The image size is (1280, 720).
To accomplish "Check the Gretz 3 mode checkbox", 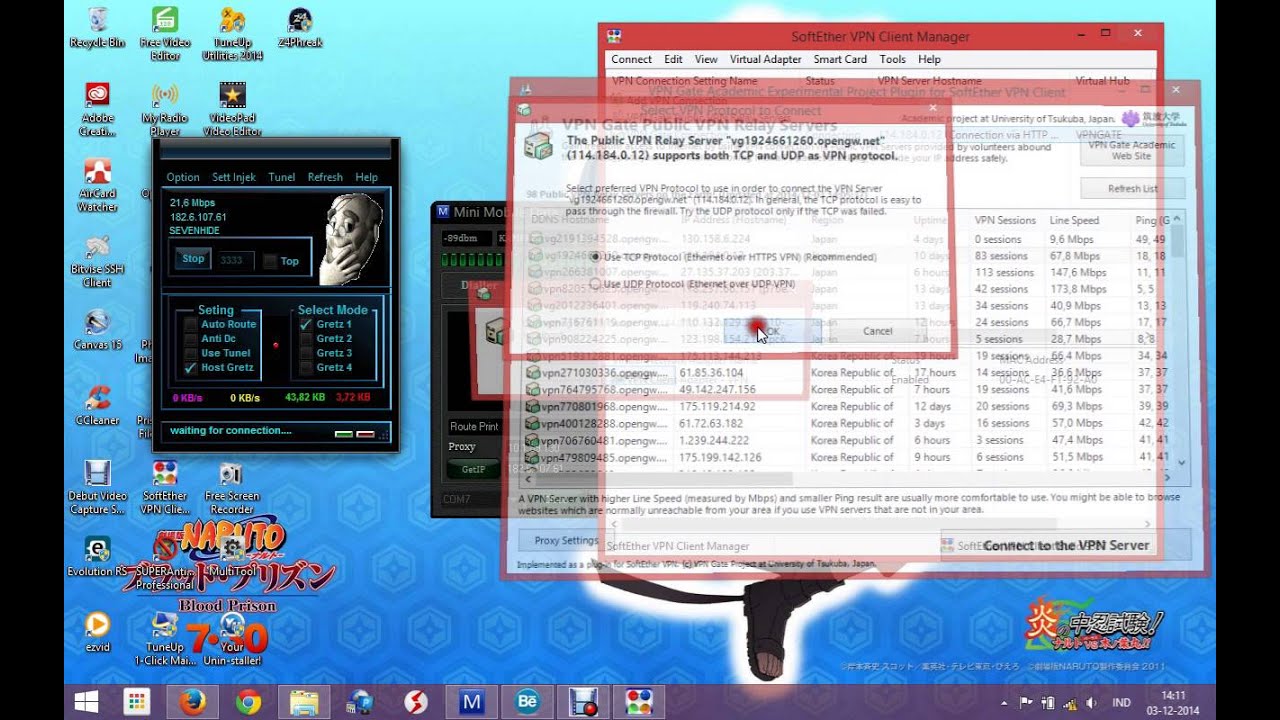I will tap(306, 353).
